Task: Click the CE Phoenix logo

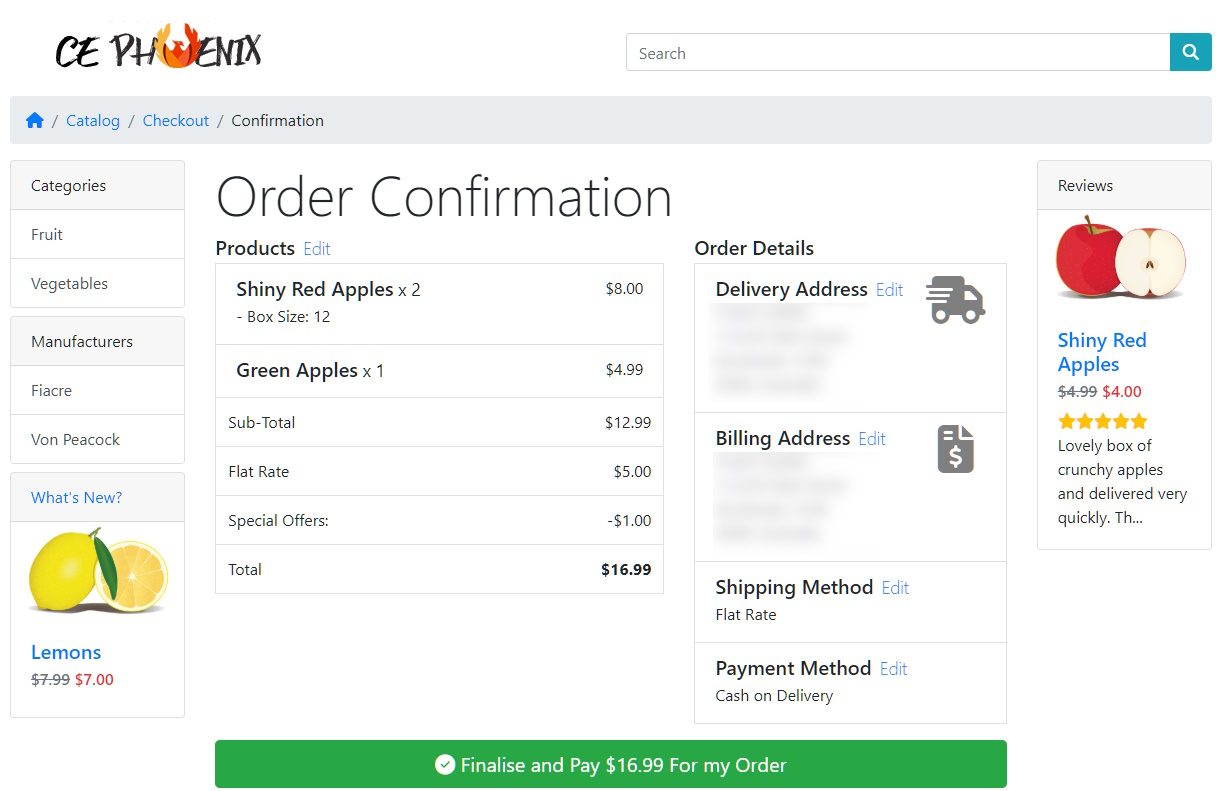Action: click(158, 49)
